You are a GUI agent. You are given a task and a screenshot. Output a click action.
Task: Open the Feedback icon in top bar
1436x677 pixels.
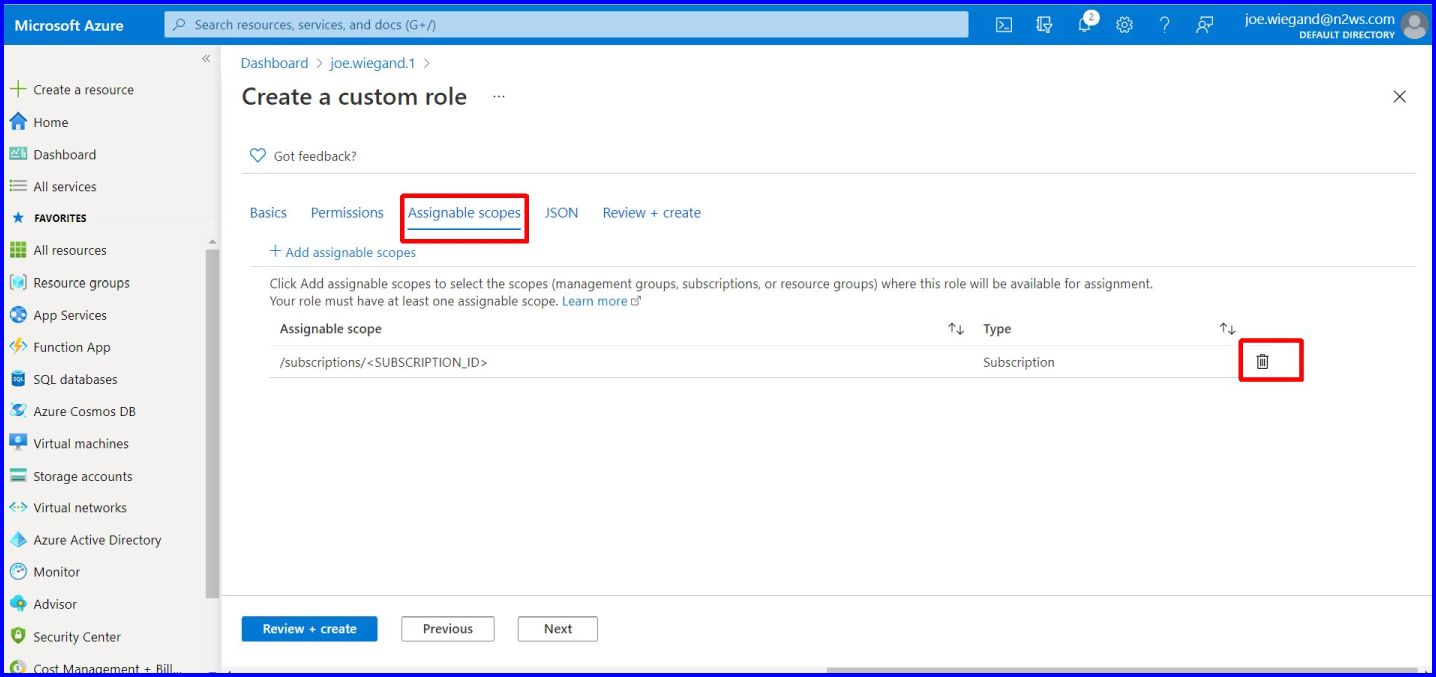point(1205,25)
